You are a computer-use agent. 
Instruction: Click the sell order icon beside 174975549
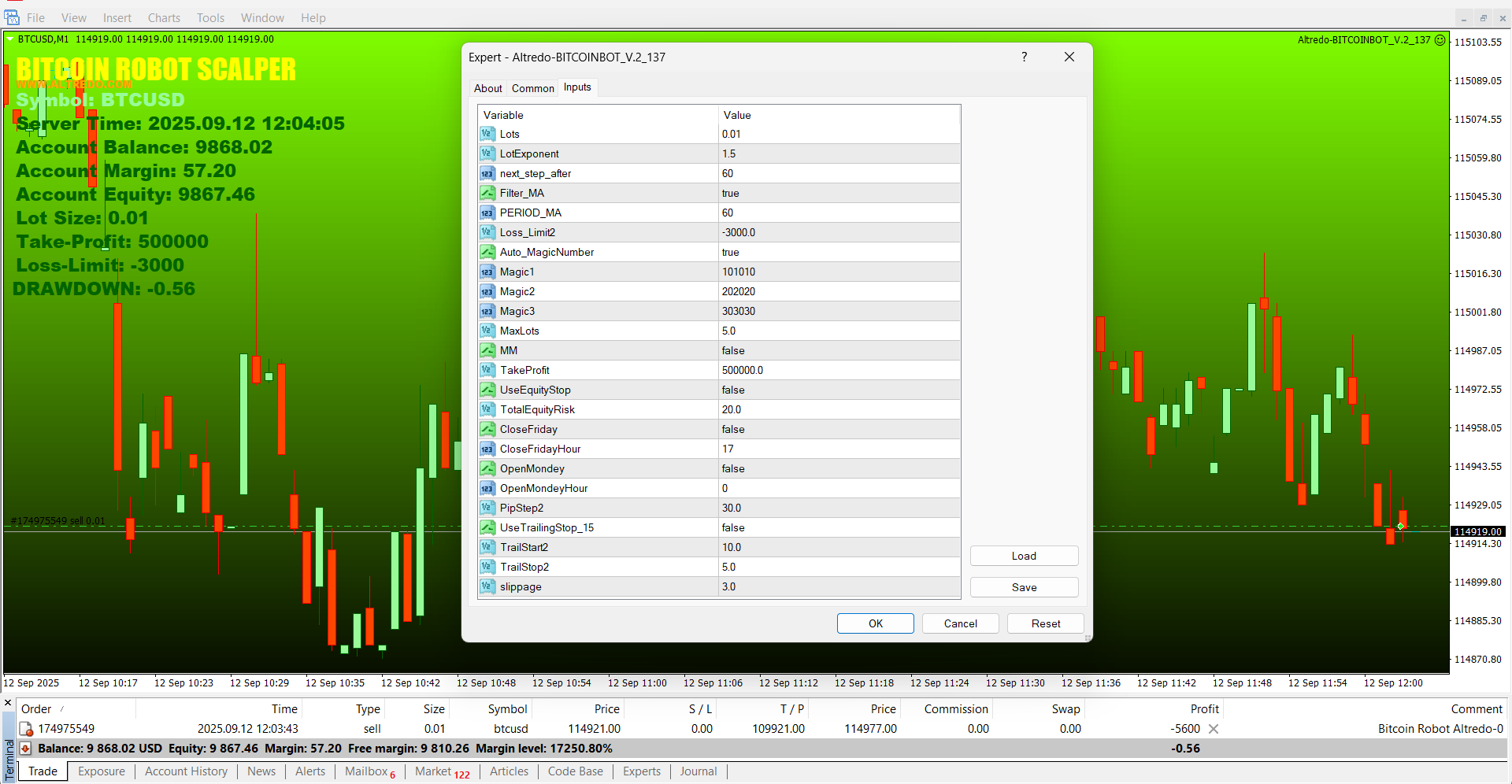coord(26,729)
